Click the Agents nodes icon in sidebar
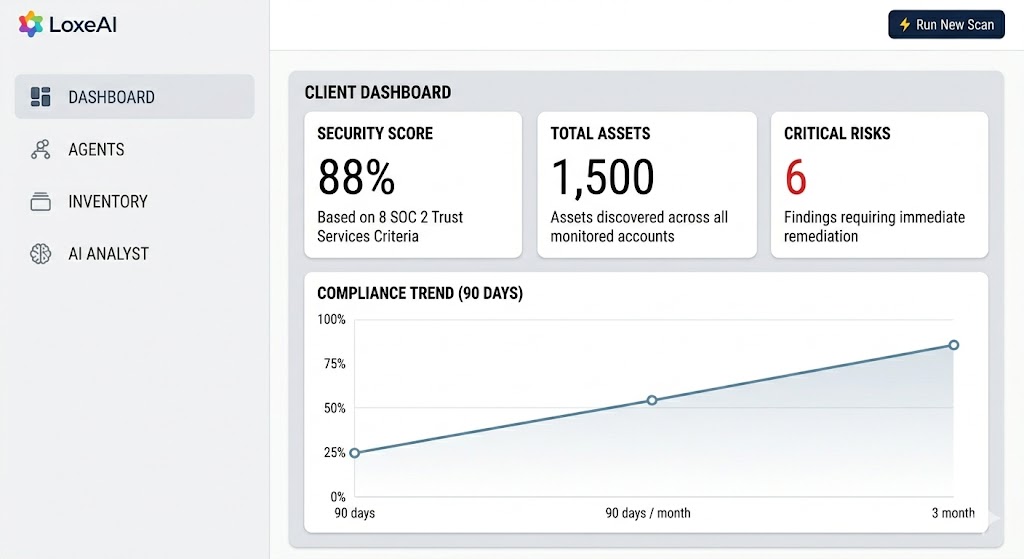 pos(41,149)
